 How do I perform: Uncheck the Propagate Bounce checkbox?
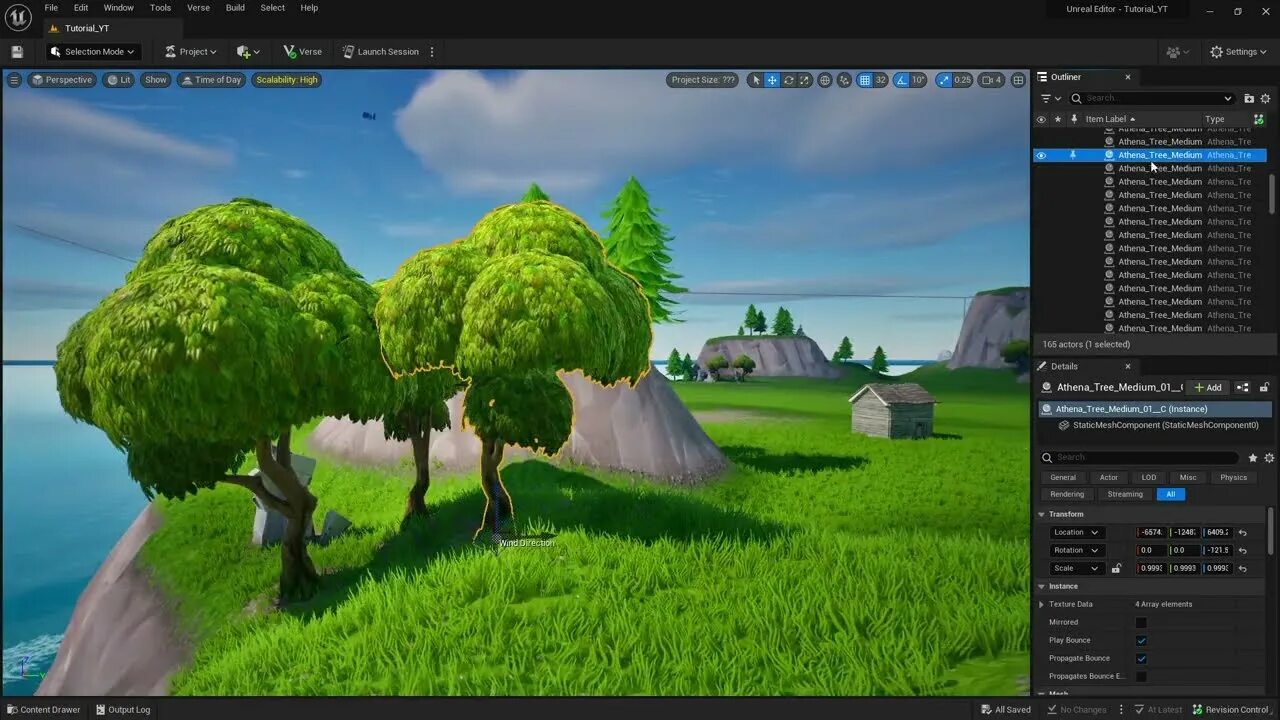click(x=1141, y=658)
